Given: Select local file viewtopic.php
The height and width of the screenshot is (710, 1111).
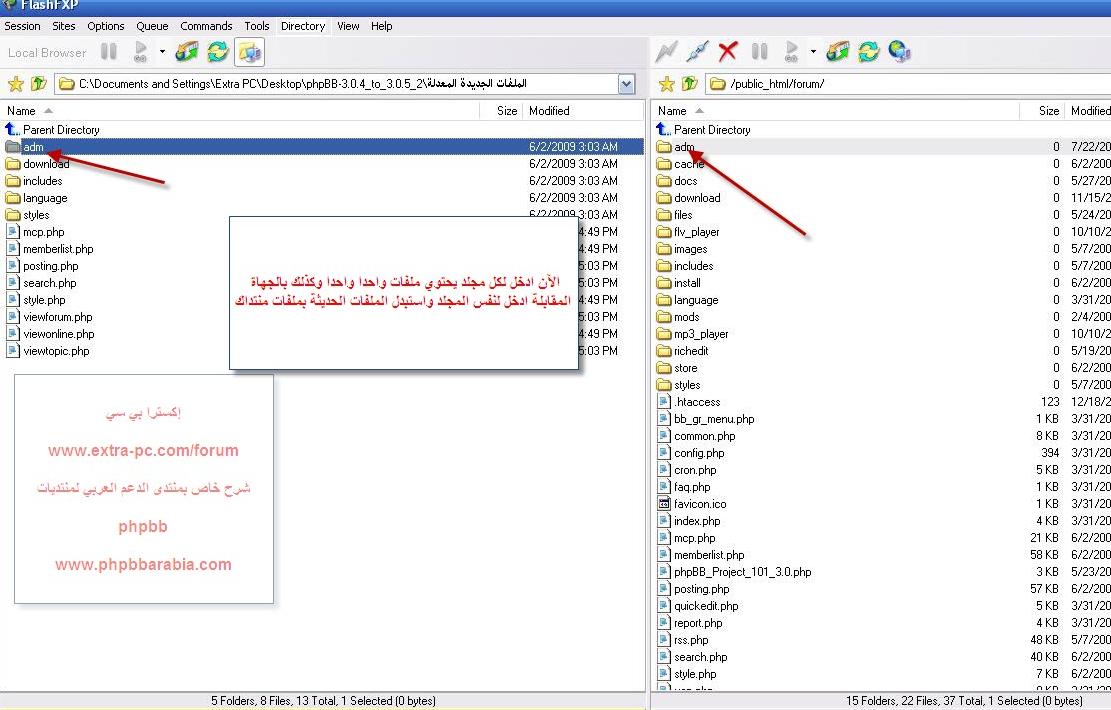Looking at the screenshot, I should click(x=47, y=351).
